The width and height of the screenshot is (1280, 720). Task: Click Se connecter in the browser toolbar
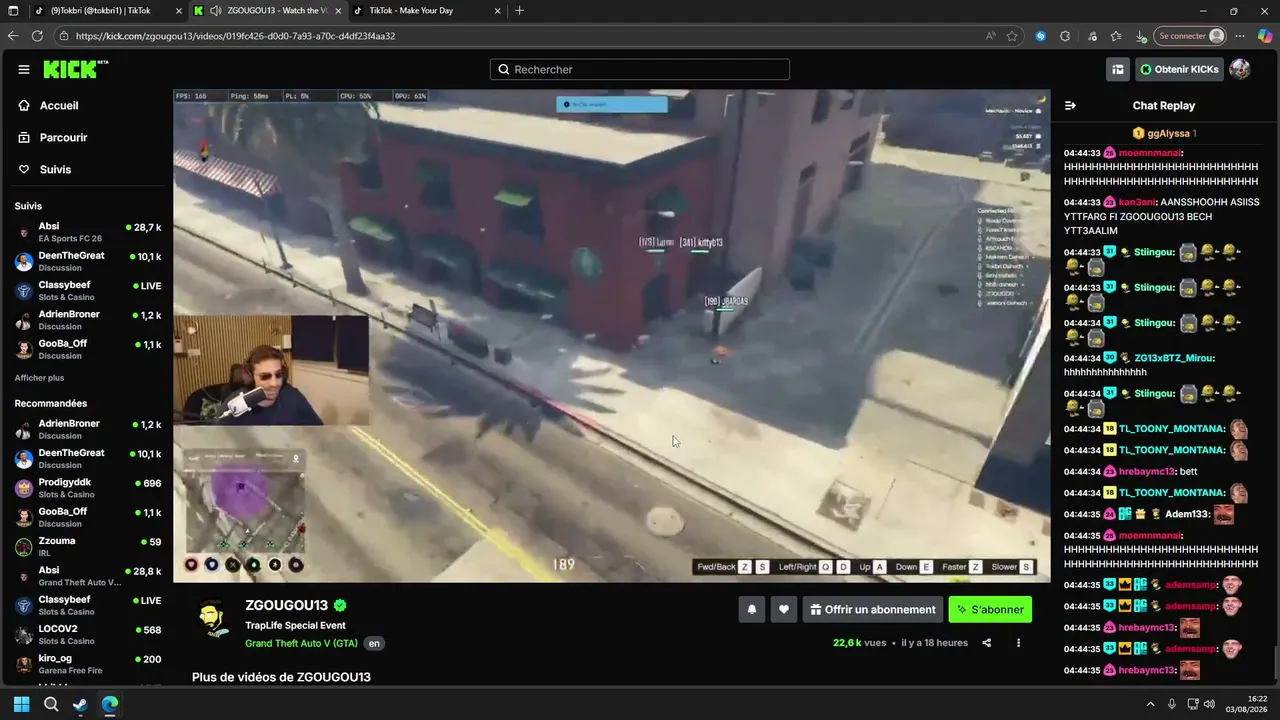coord(1190,36)
